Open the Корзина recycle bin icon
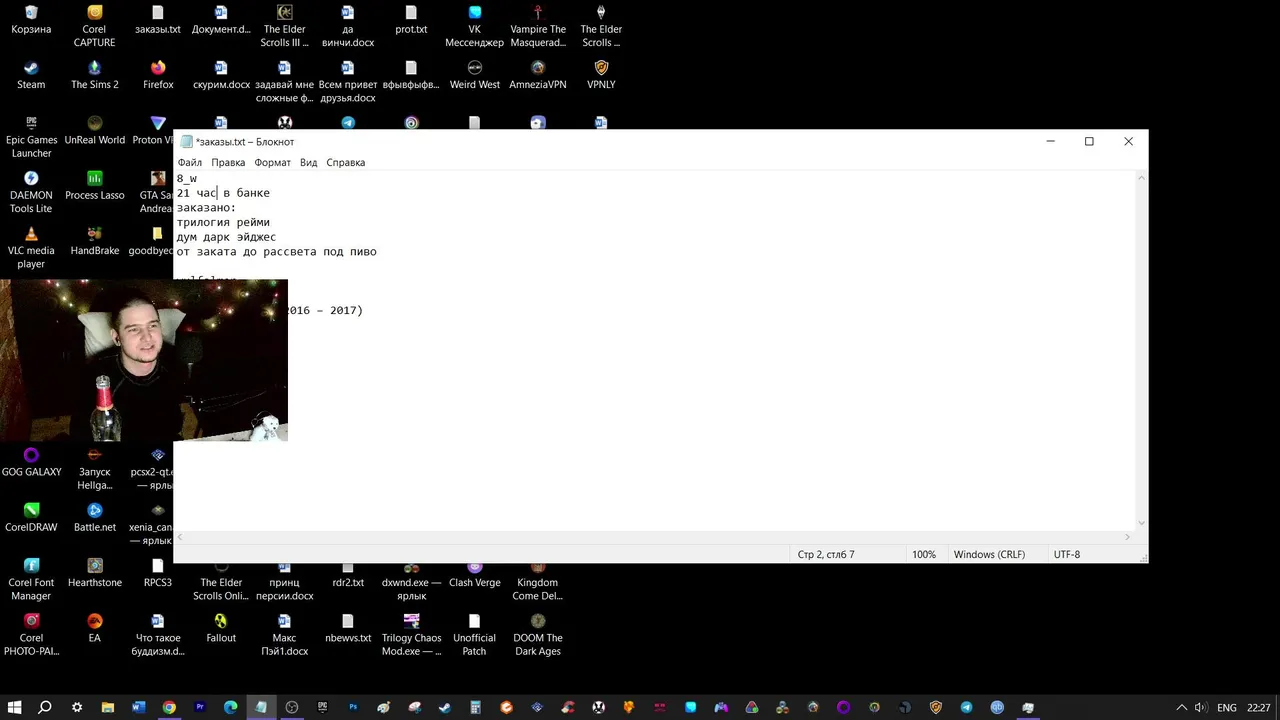This screenshot has width=1280, height=720. [31, 20]
